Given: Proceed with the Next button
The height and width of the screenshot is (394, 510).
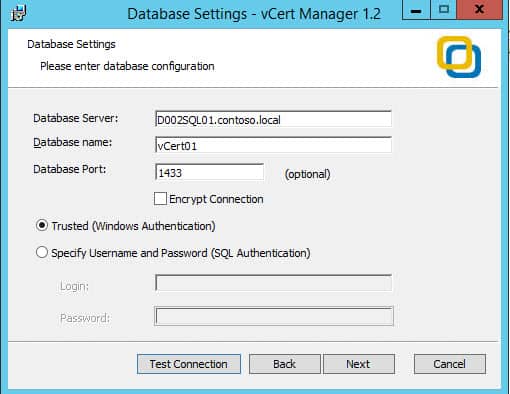Looking at the screenshot, I should tap(359, 364).
